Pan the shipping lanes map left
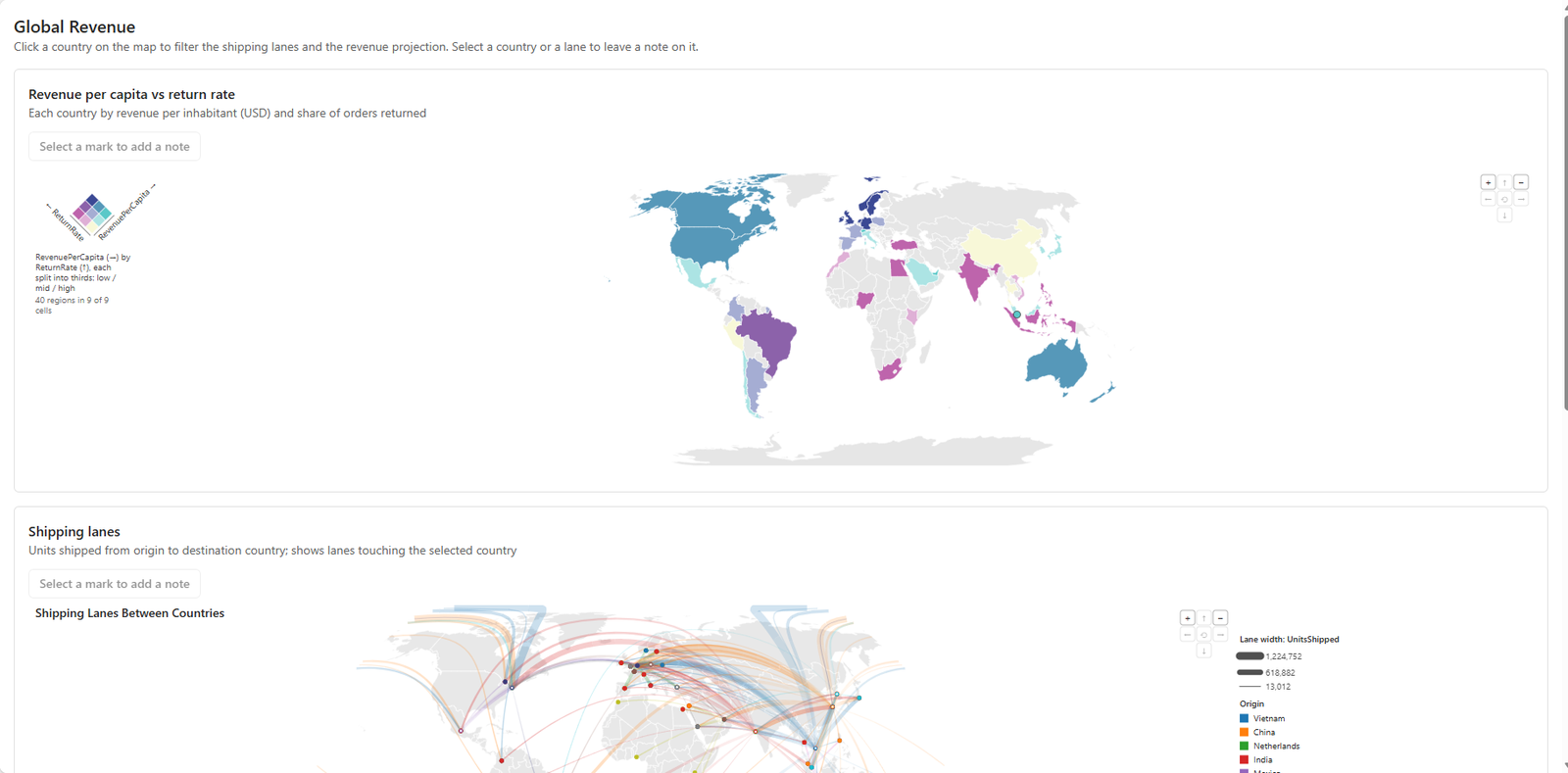This screenshot has height=773, width=1568. coord(1187,635)
